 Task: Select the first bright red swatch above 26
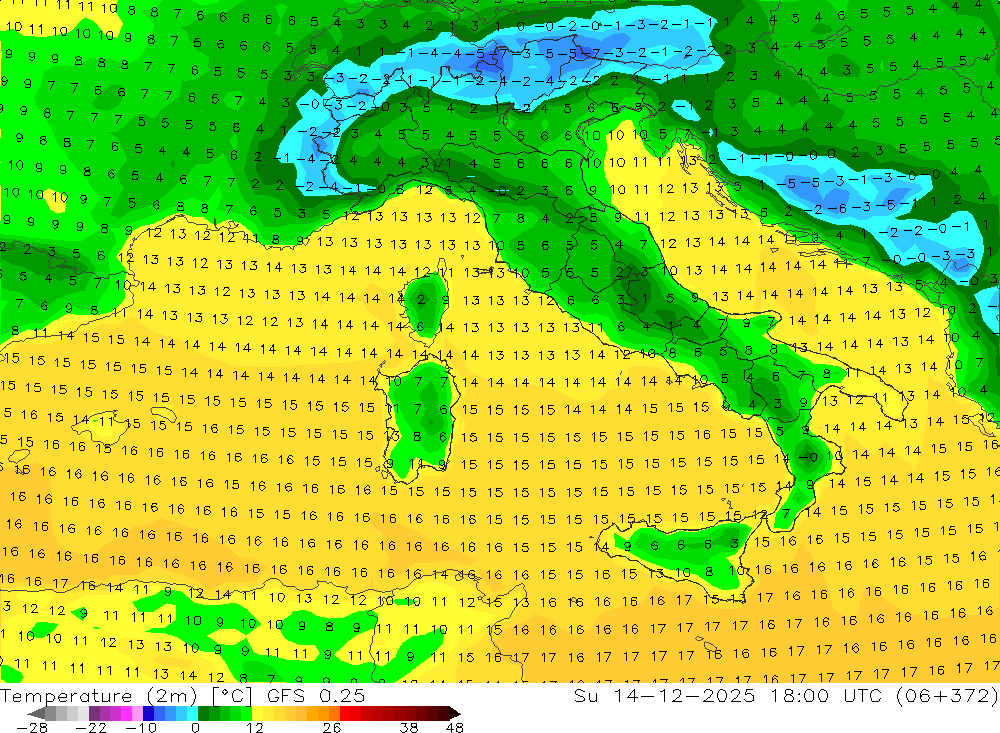point(345,714)
